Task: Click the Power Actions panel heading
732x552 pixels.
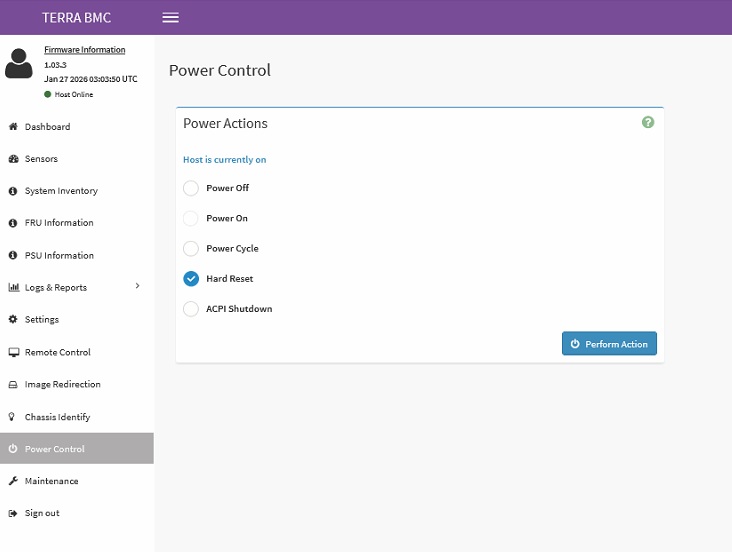Action: tap(225, 123)
